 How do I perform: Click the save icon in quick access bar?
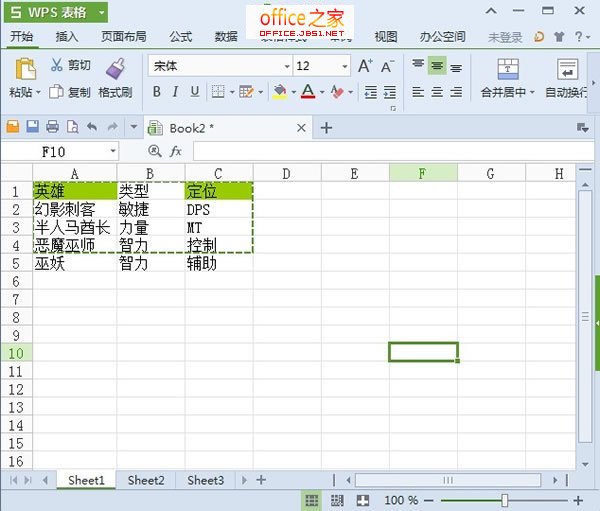32,127
